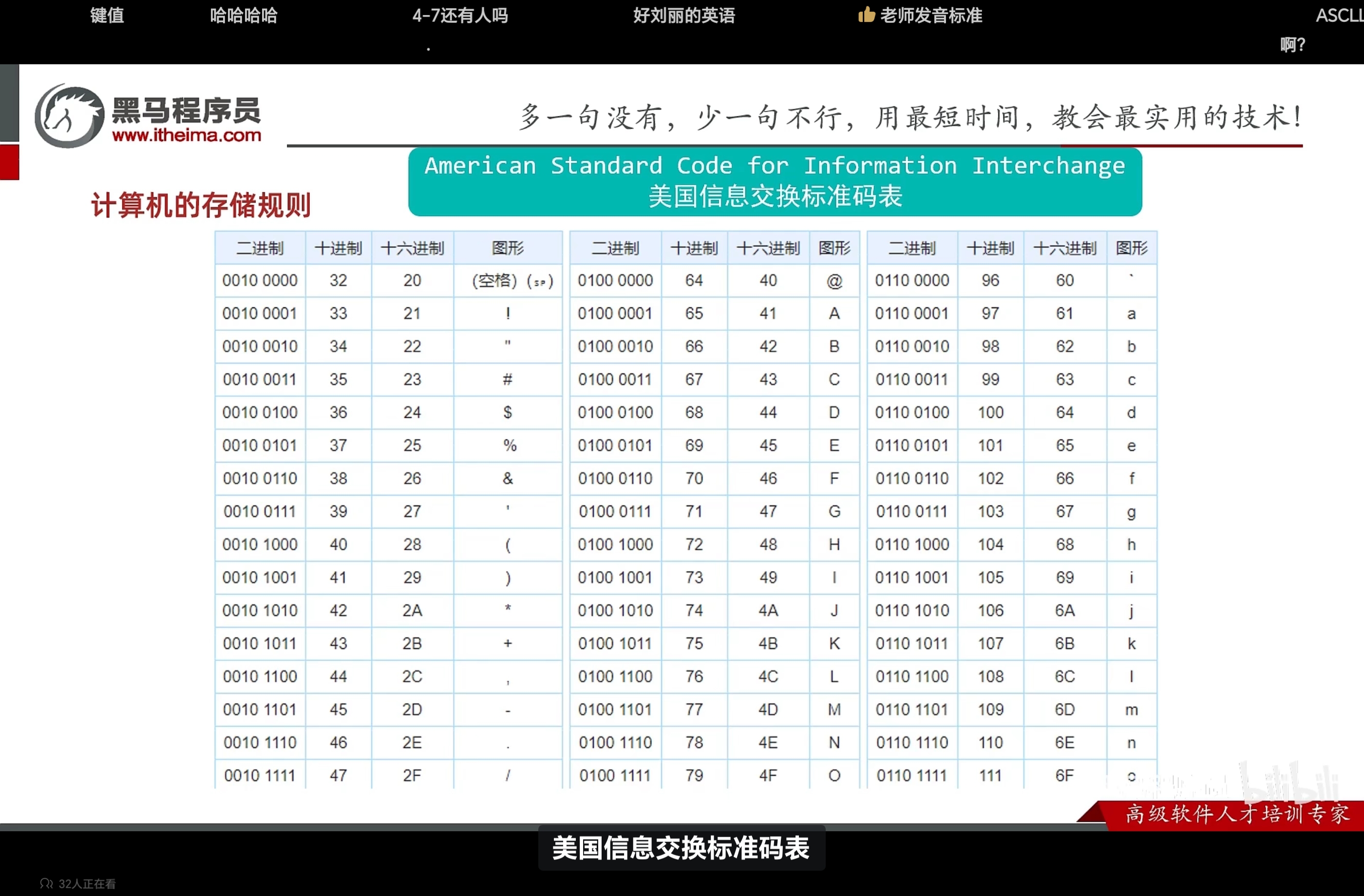Viewport: 1364px width, 896px height.
Task: Click the 键值 danmaku comment
Action: [x=107, y=16]
